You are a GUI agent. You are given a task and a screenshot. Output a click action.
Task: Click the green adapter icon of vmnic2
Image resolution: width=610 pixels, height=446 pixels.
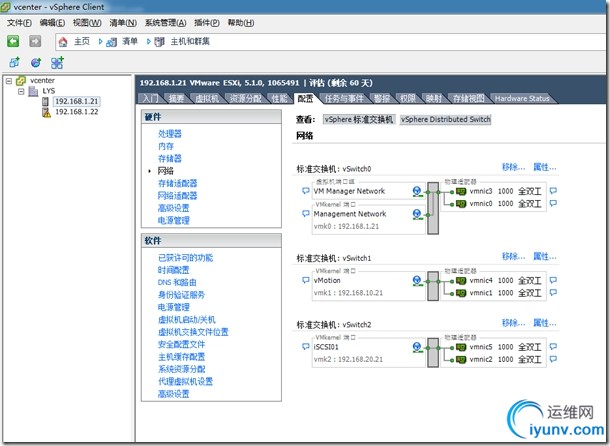[461, 360]
